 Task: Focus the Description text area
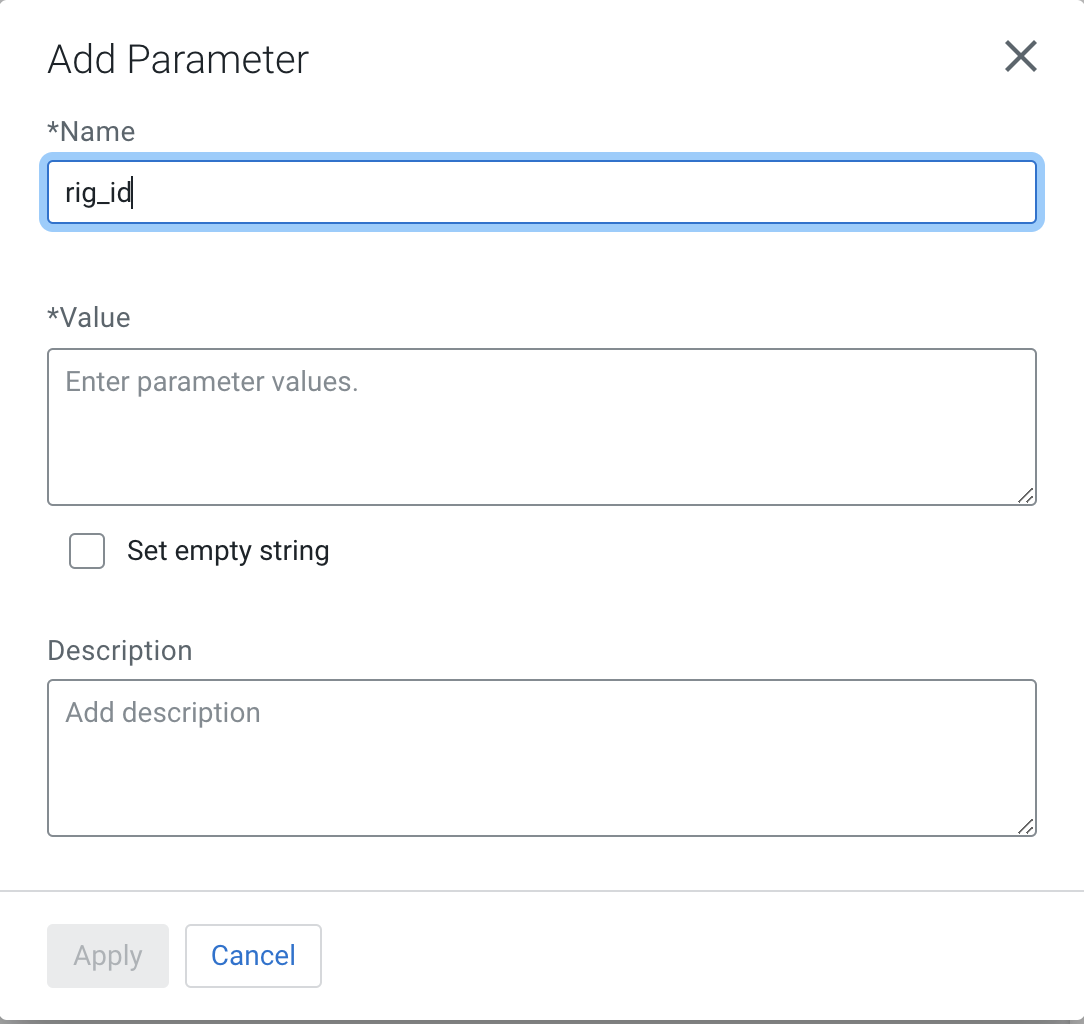click(541, 758)
